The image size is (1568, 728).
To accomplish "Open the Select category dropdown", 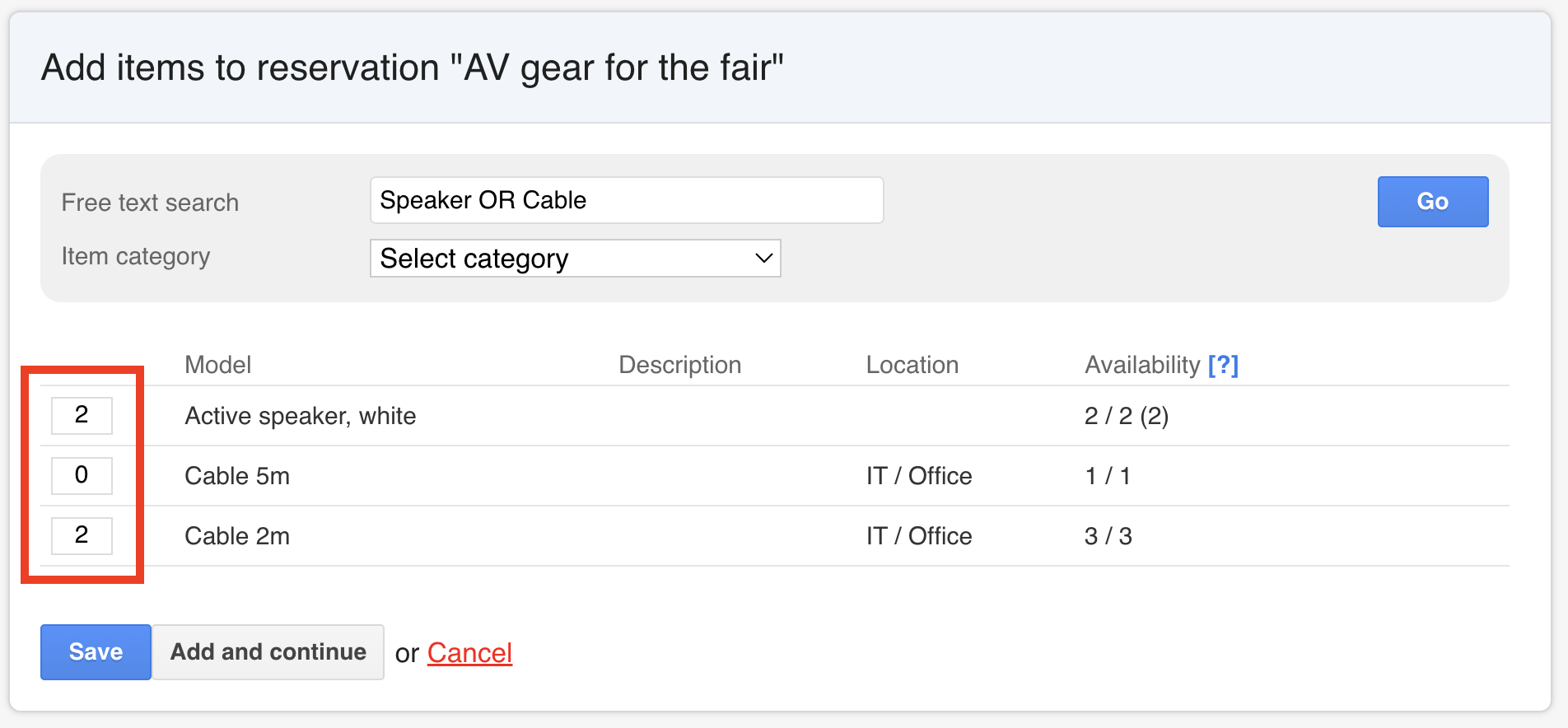I will point(575,259).
